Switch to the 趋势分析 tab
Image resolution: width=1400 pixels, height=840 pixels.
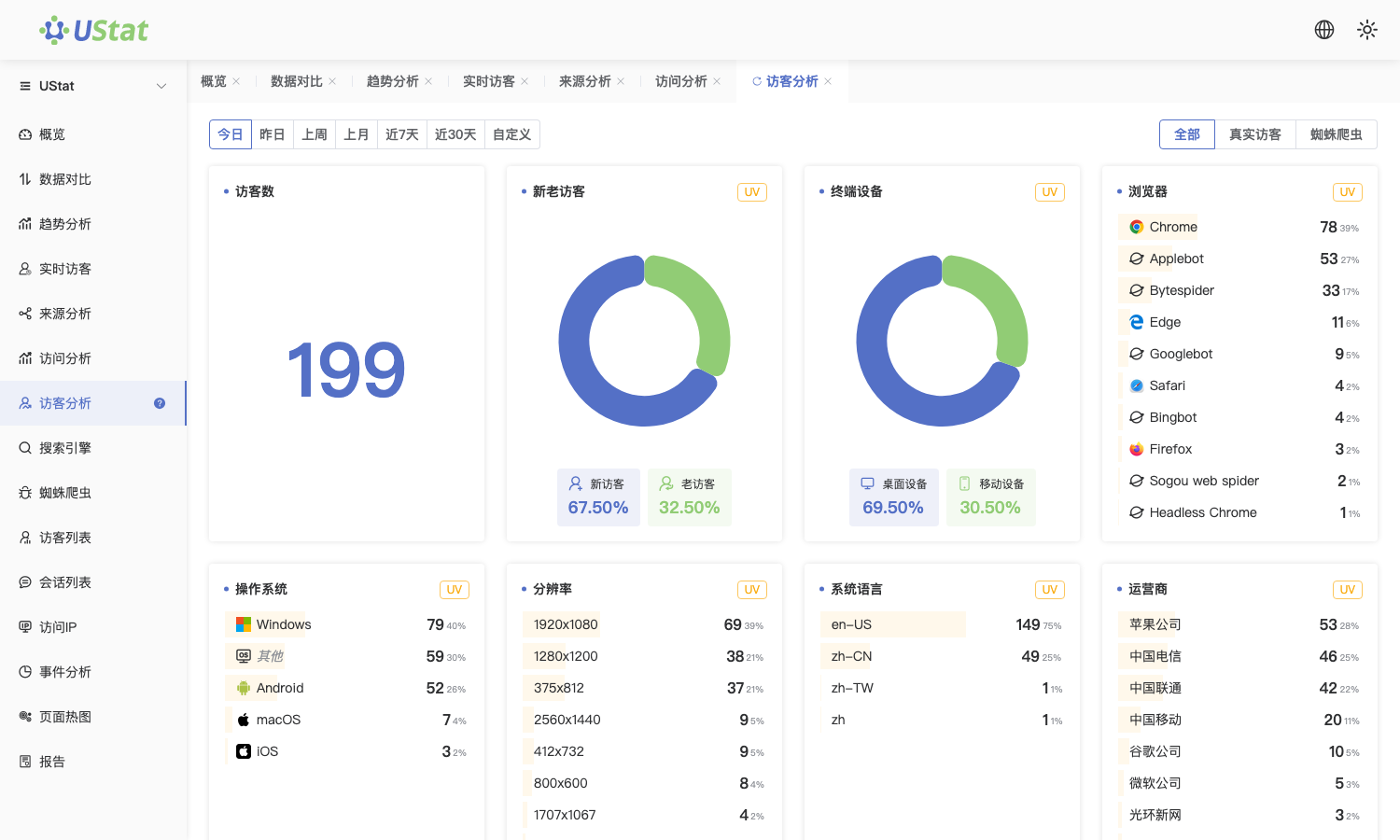(393, 81)
